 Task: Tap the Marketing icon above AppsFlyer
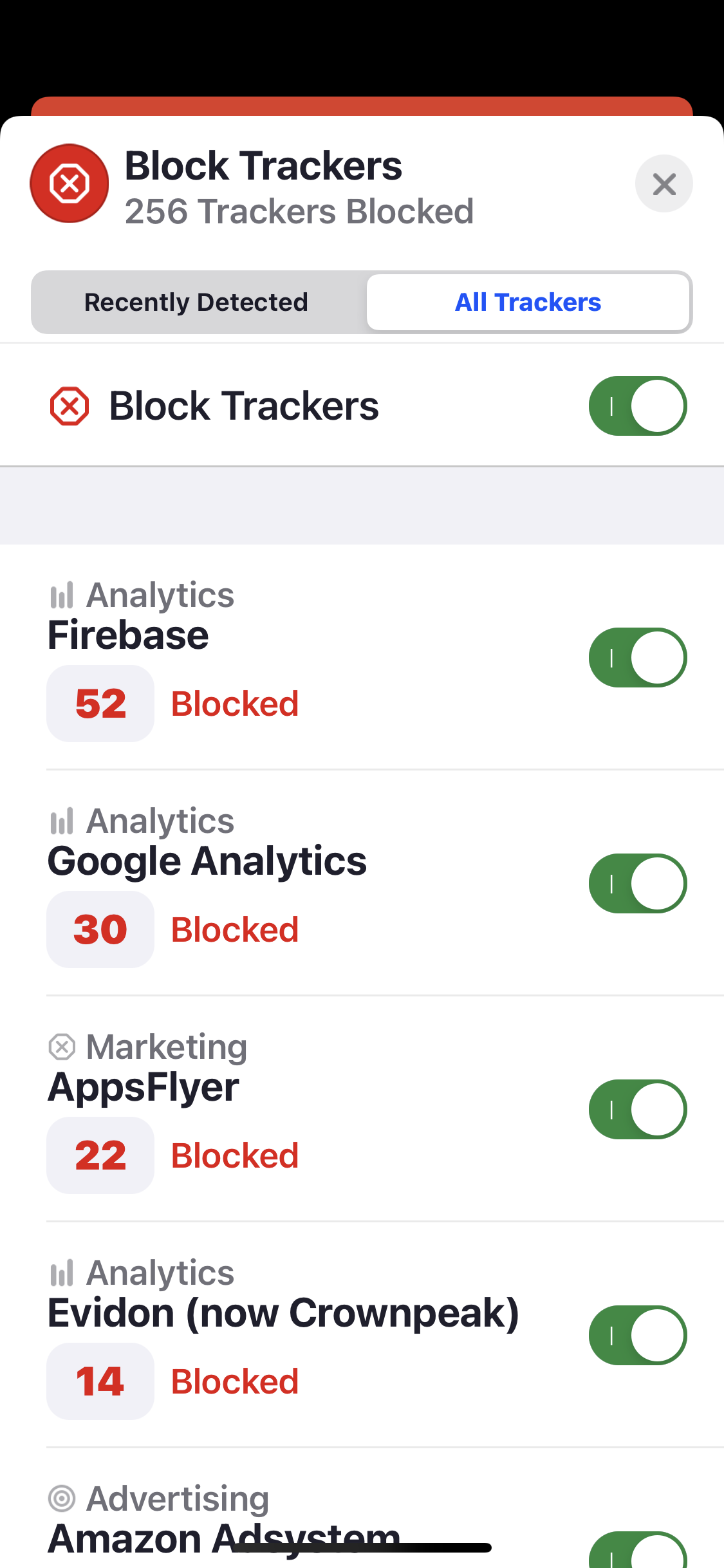point(62,1047)
